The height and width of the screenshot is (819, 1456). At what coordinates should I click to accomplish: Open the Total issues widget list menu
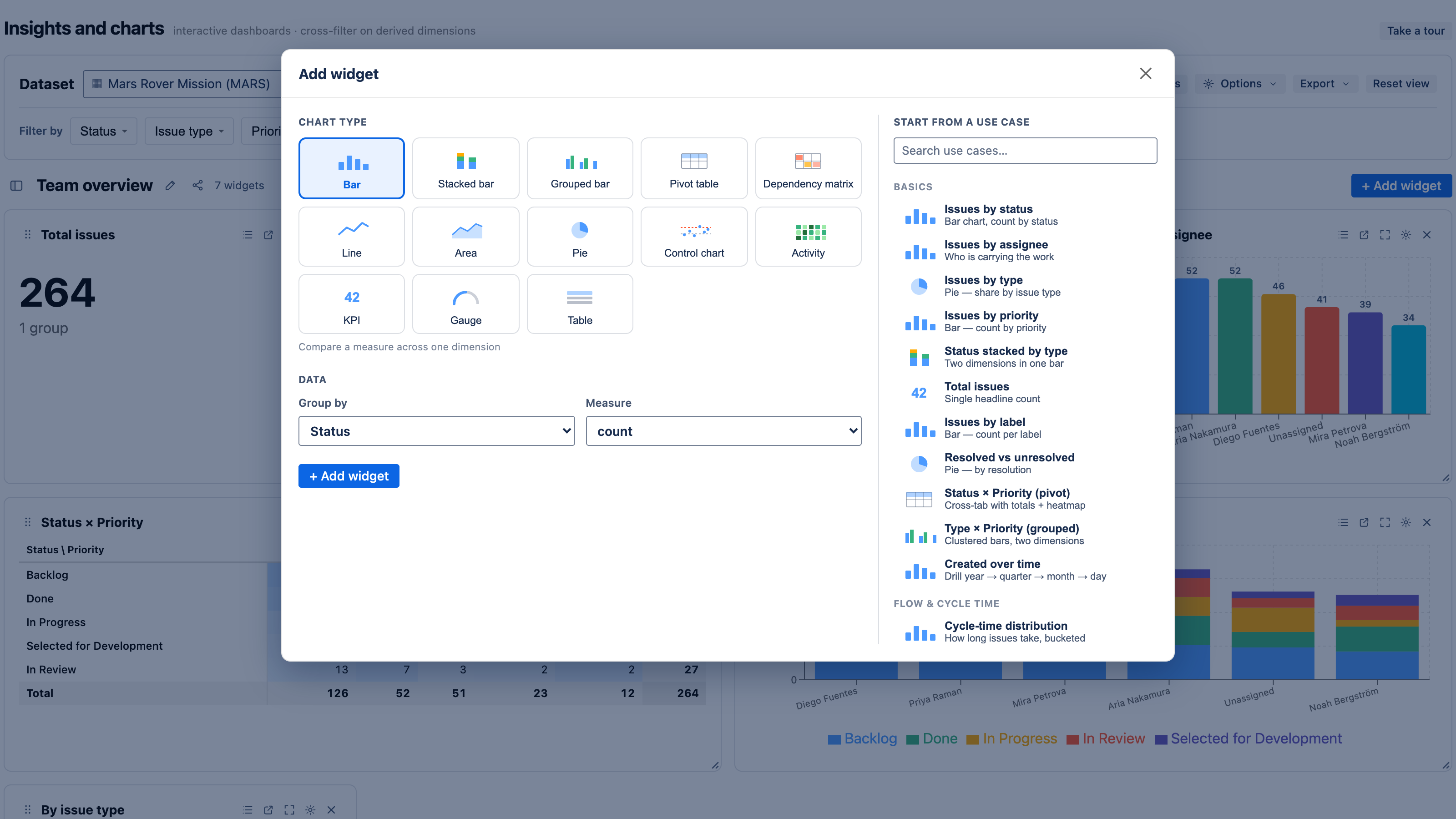pos(248,235)
